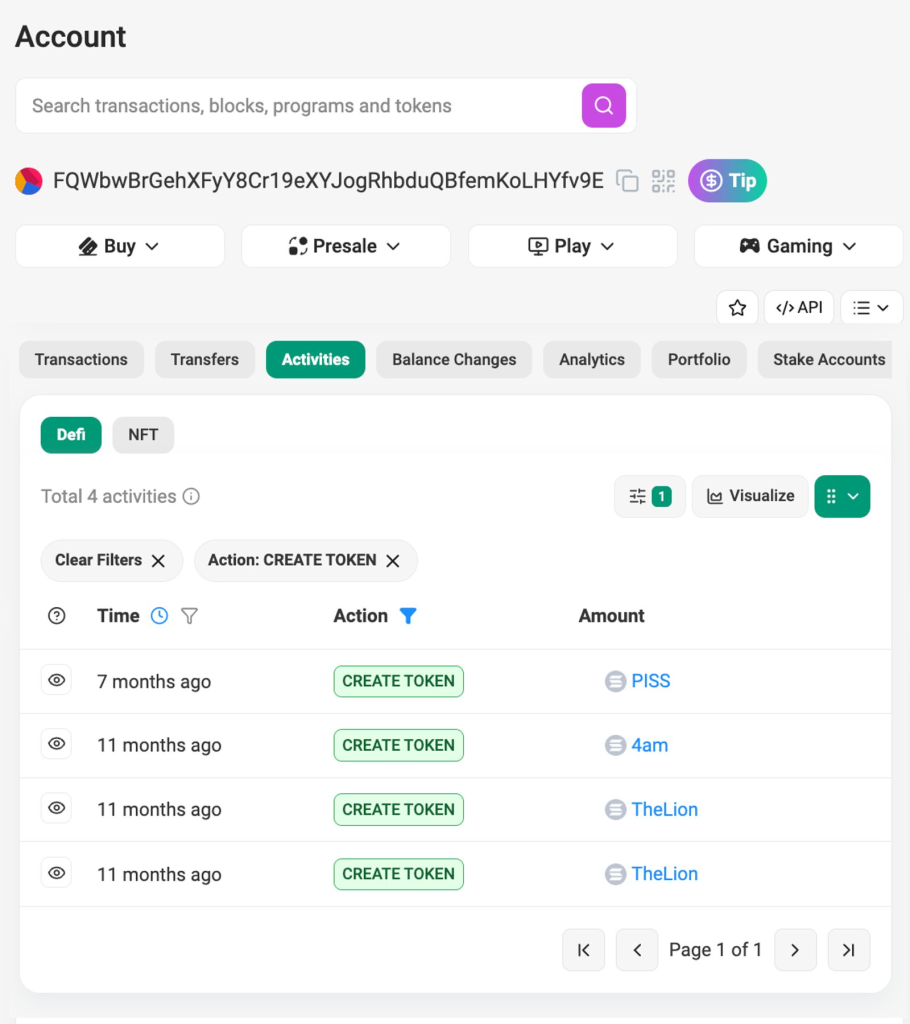Open the PISS token link

point(650,681)
